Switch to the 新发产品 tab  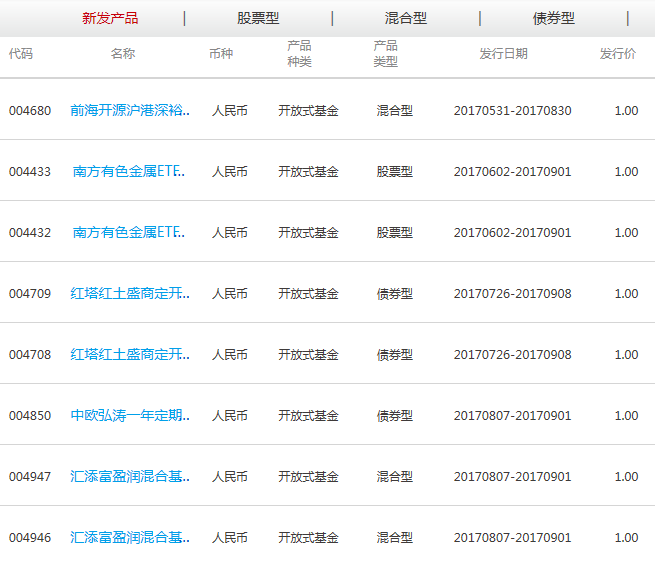pyautogui.click(x=110, y=18)
